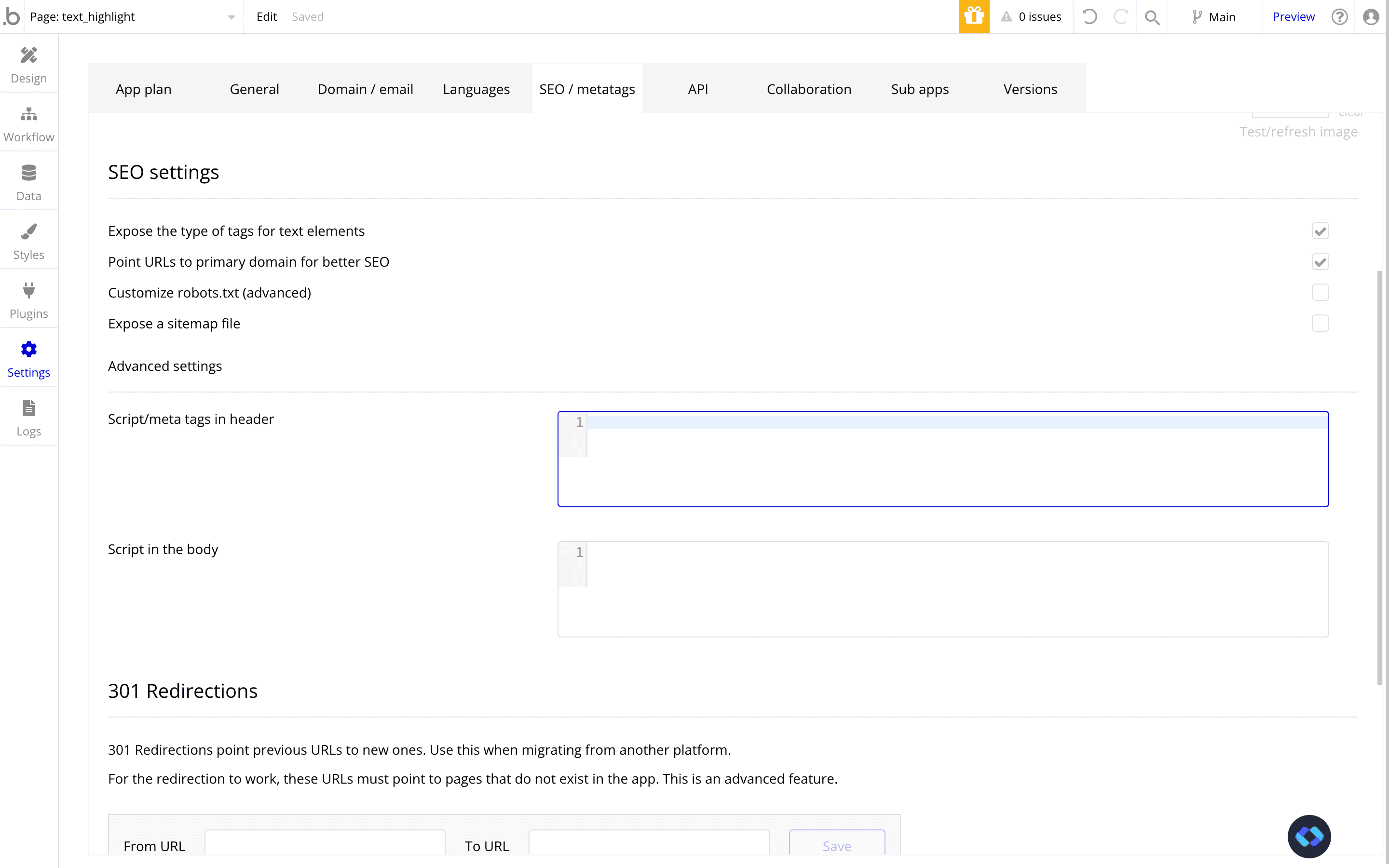This screenshot has height=868, width=1389.
Task: Open the Logs section
Action: (29, 418)
